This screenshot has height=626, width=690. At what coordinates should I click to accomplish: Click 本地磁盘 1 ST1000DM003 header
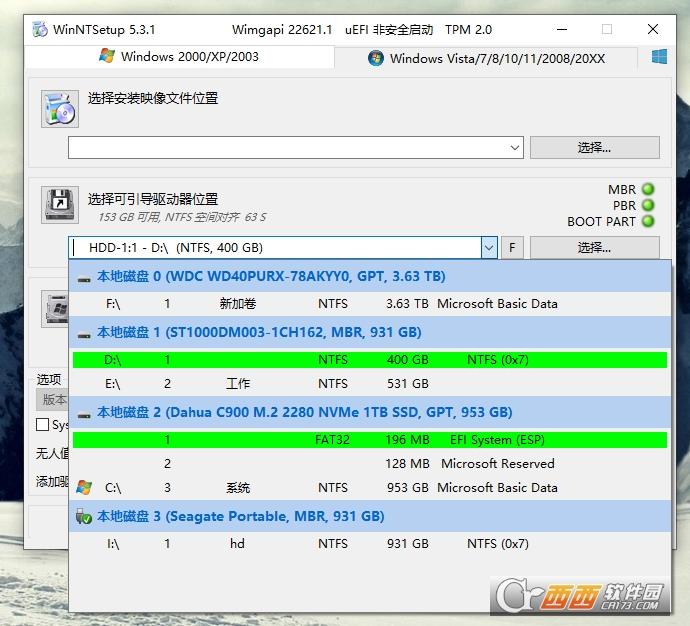[370, 332]
